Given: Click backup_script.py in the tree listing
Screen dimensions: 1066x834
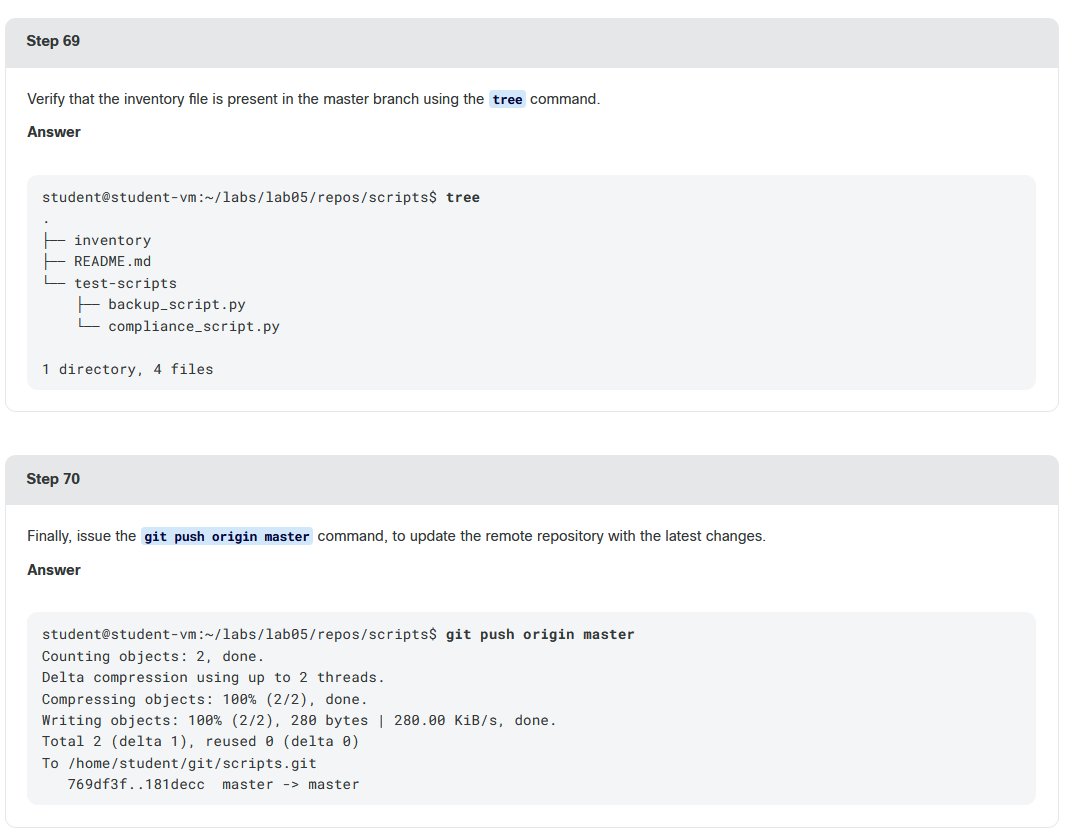Looking at the screenshot, I should (177, 305).
